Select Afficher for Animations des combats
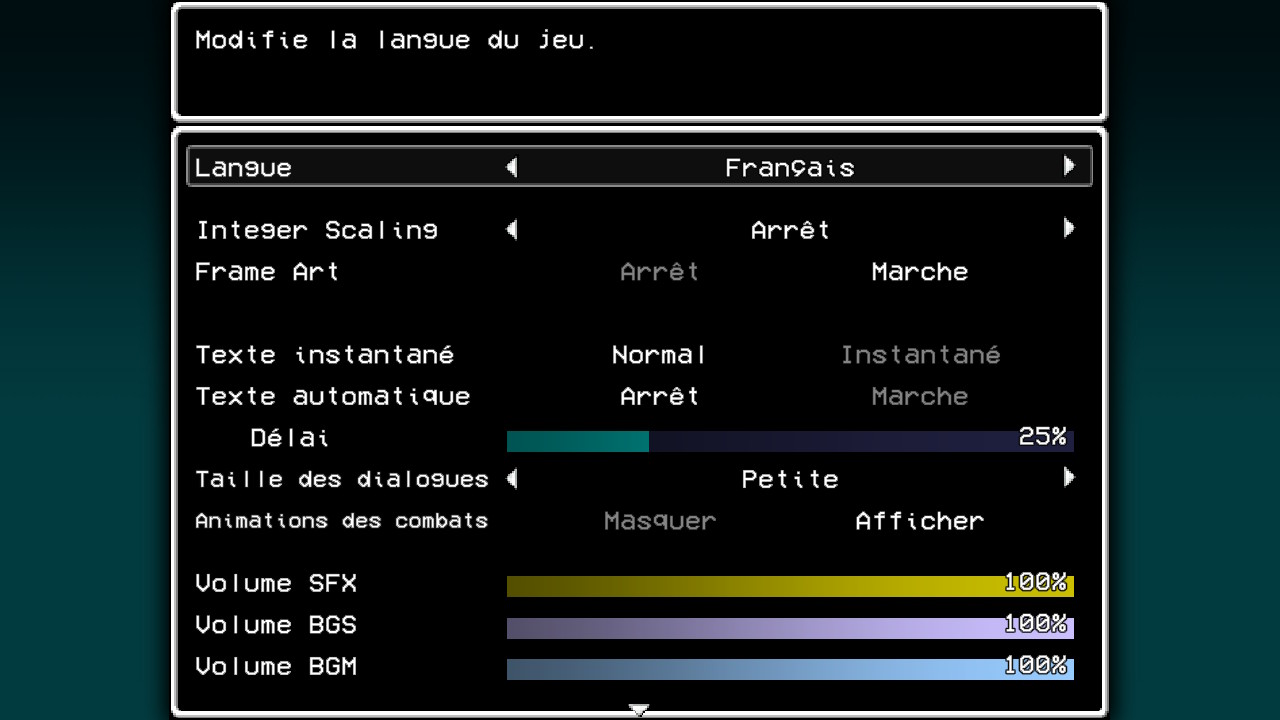The width and height of the screenshot is (1280, 720). 919,521
